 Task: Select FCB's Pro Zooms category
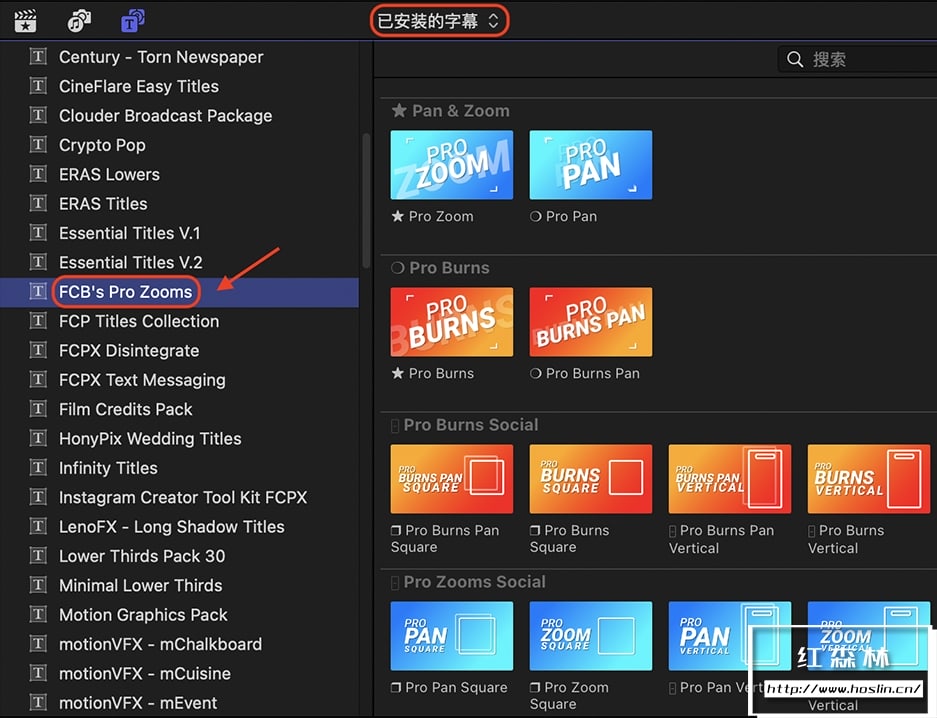179,292
